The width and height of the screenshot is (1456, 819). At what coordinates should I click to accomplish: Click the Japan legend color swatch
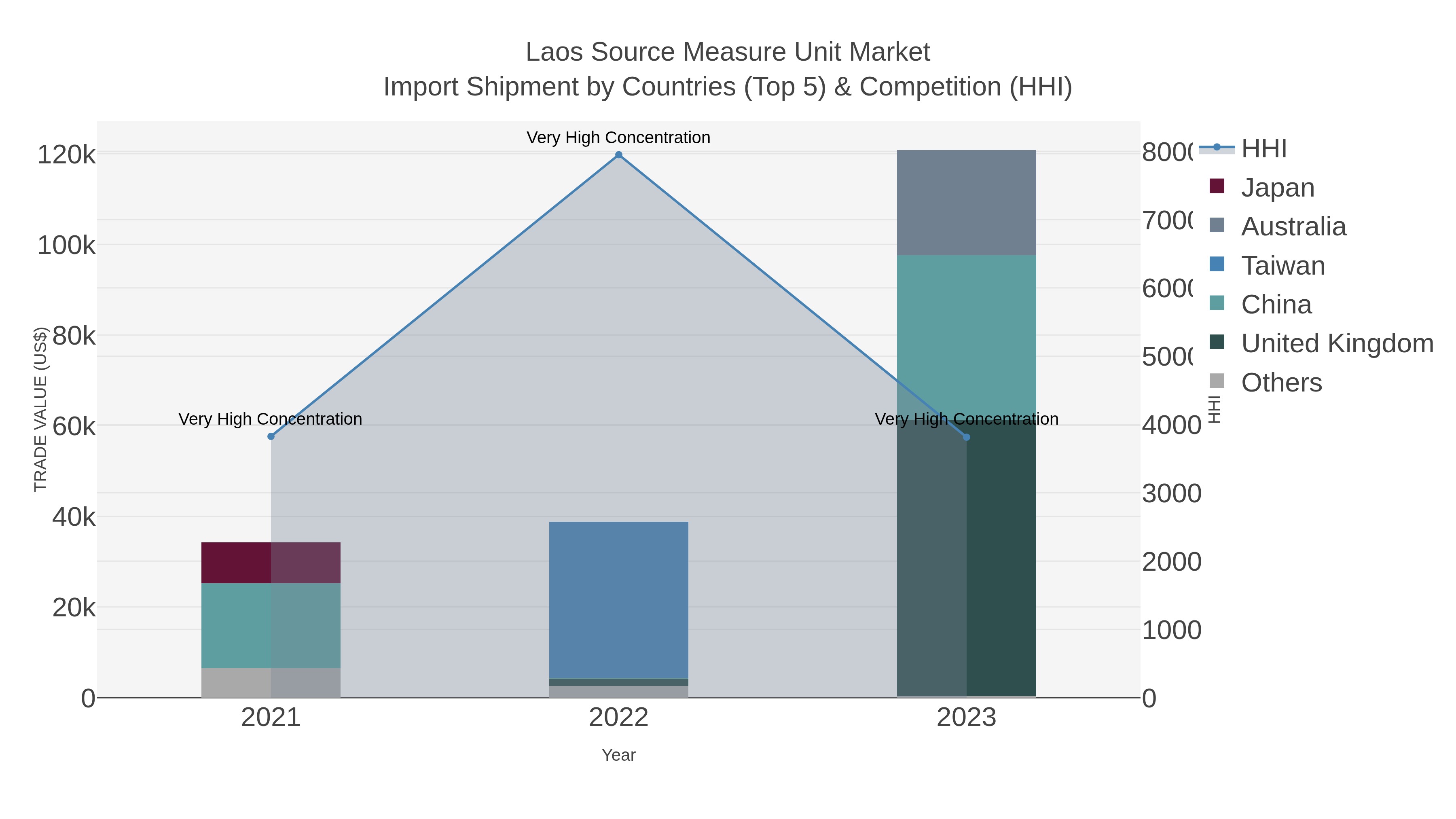pyautogui.click(x=1217, y=186)
